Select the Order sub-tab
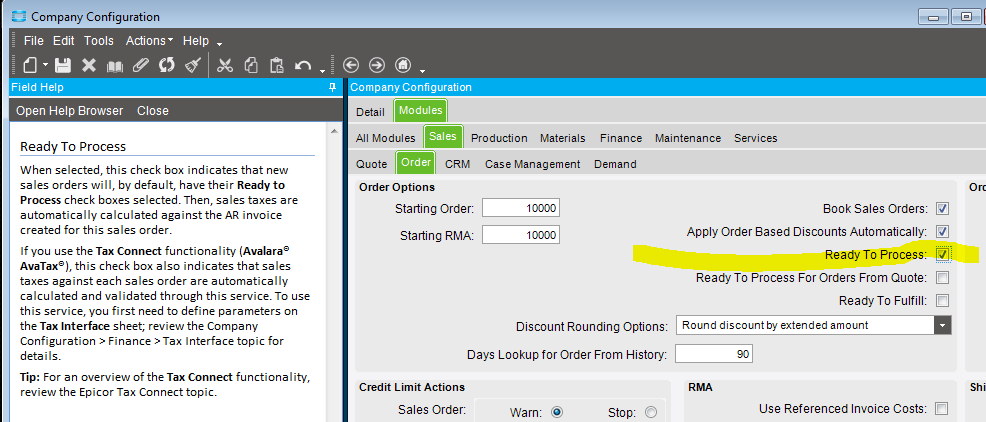The width and height of the screenshot is (986, 422). point(416,163)
